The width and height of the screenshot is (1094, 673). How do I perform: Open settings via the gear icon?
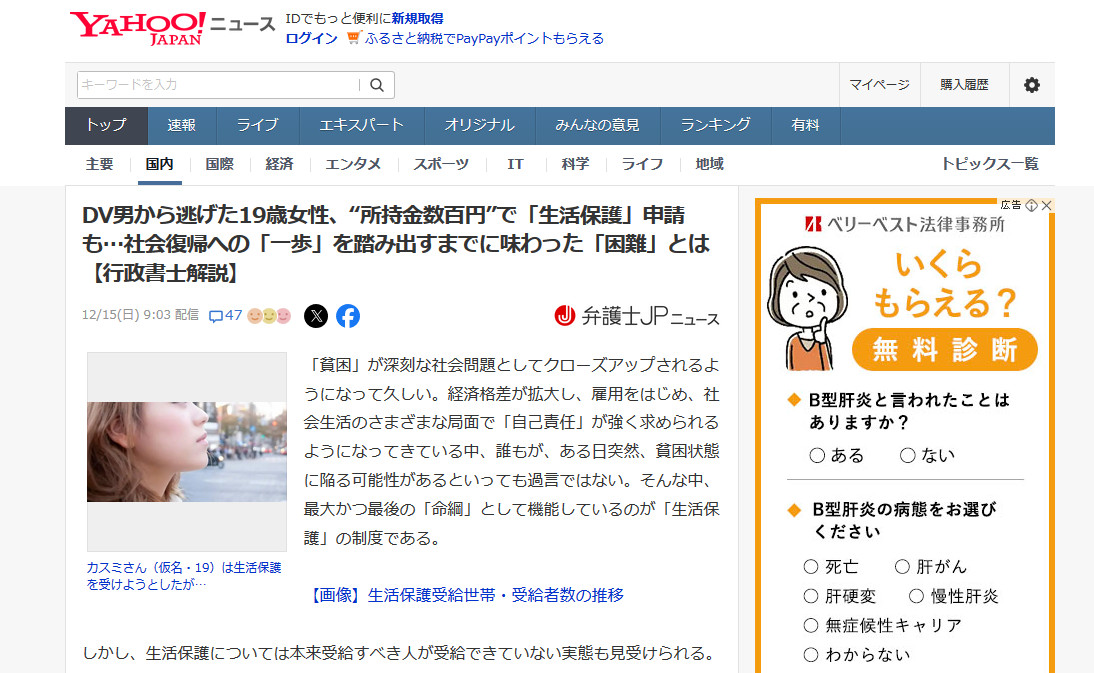pyautogui.click(x=1031, y=85)
